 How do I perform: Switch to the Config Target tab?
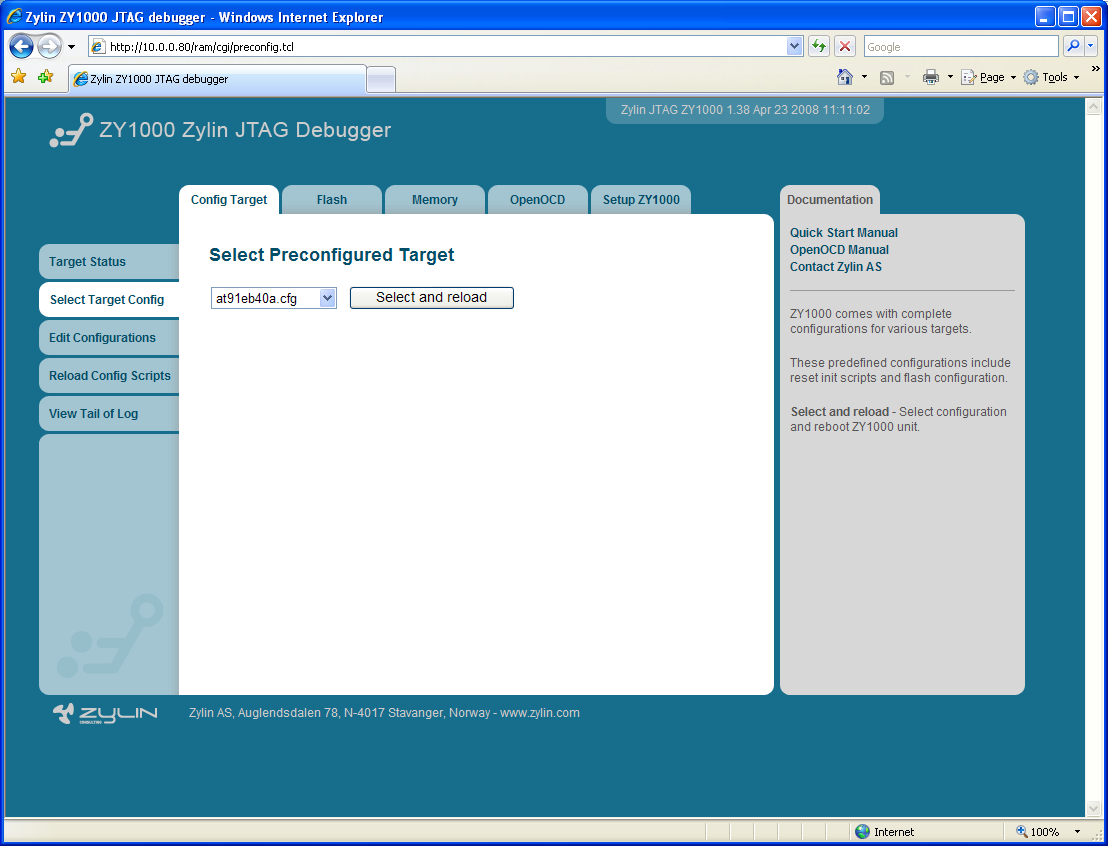[229, 200]
